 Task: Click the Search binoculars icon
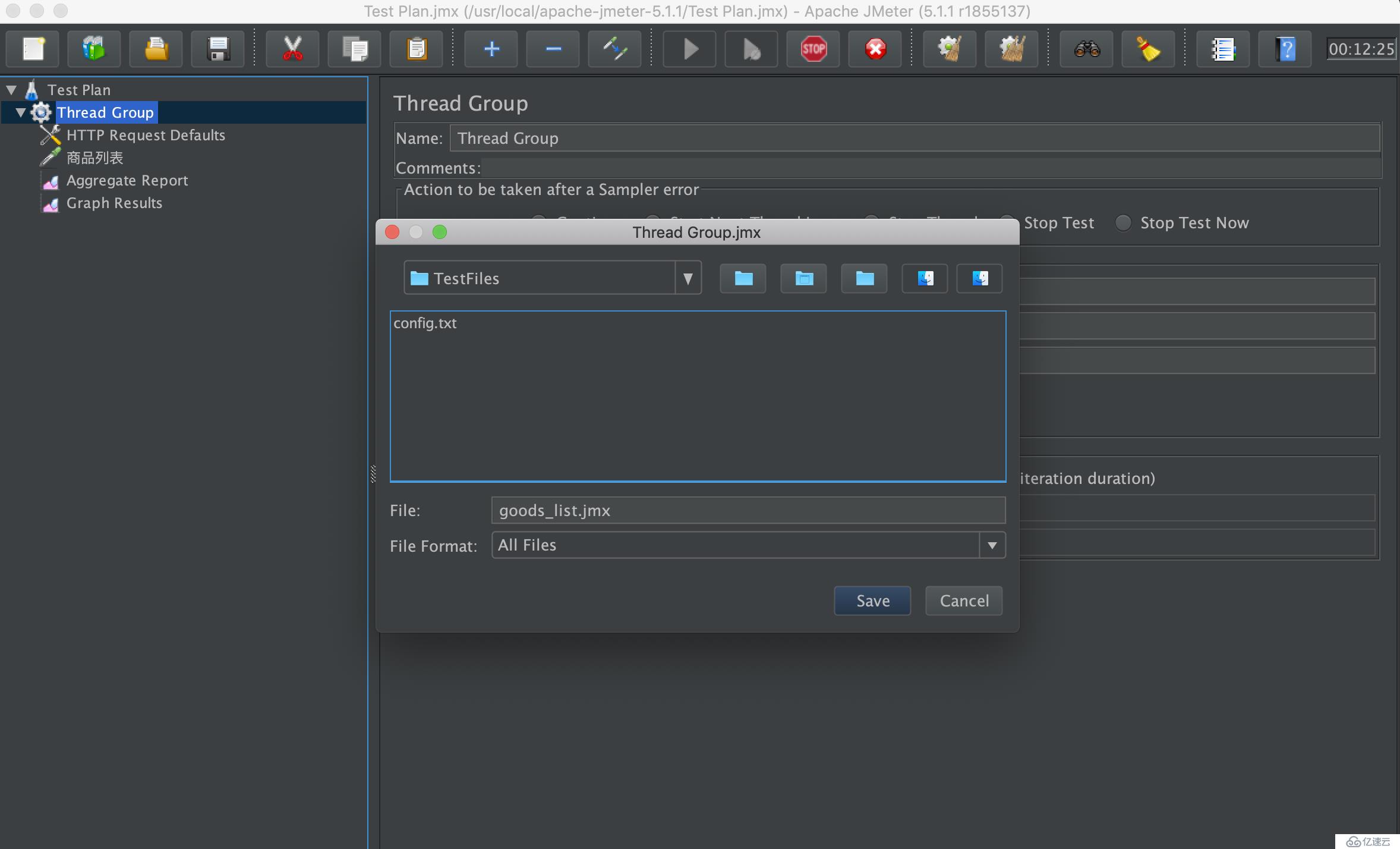(x=1088, y=50)
